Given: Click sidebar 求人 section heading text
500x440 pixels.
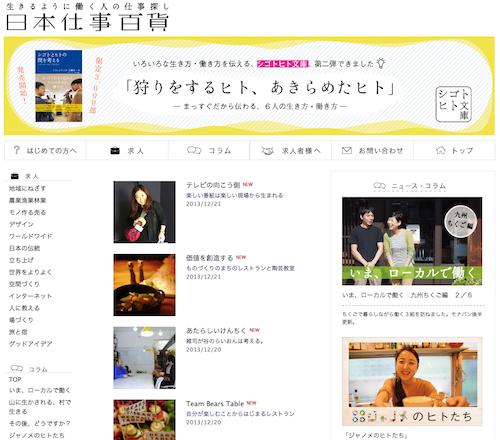Looking at the screenshot, I should pyautogui.click(x=32, y=176).
